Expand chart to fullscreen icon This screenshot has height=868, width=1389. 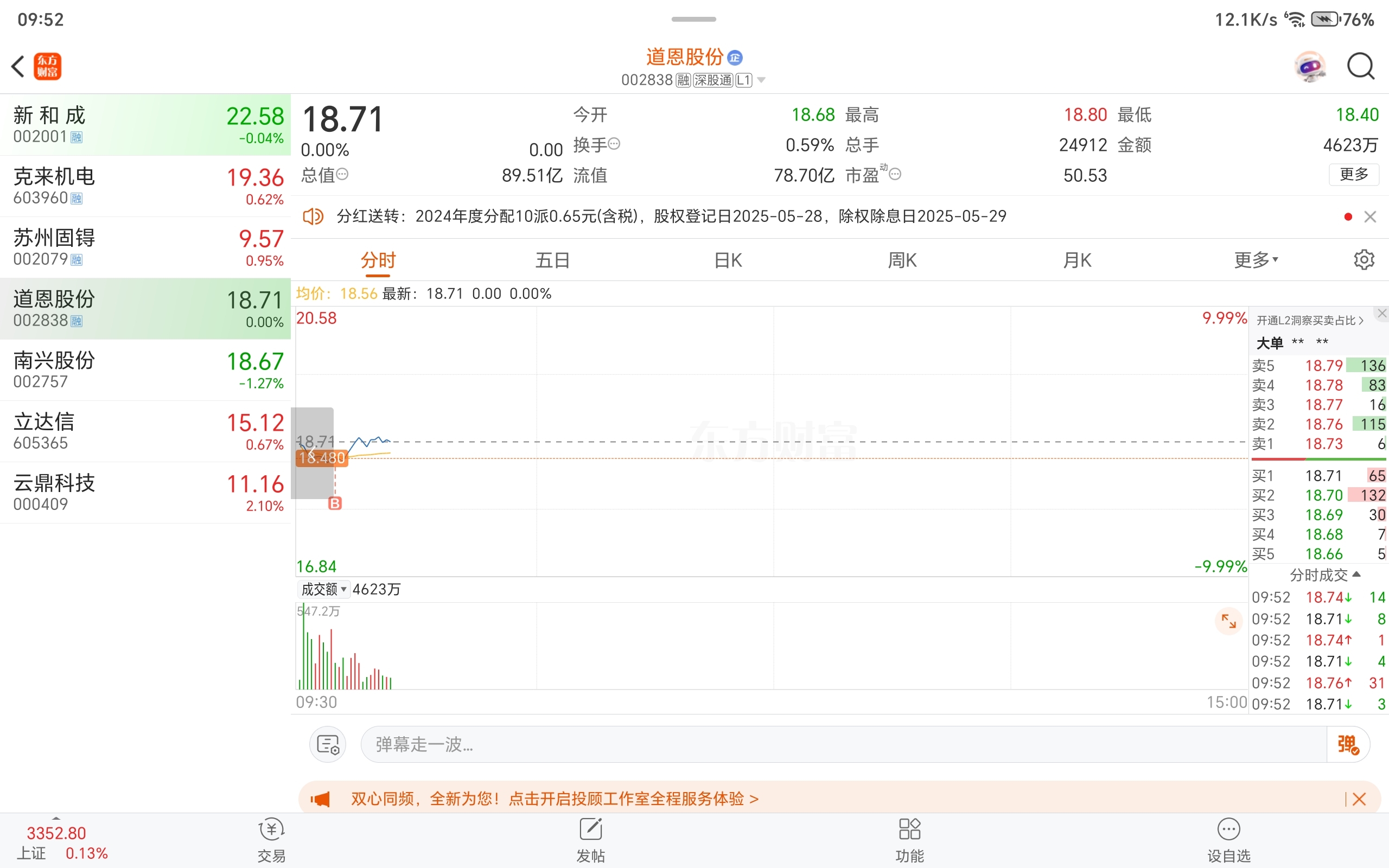[x=1228, y=621]
